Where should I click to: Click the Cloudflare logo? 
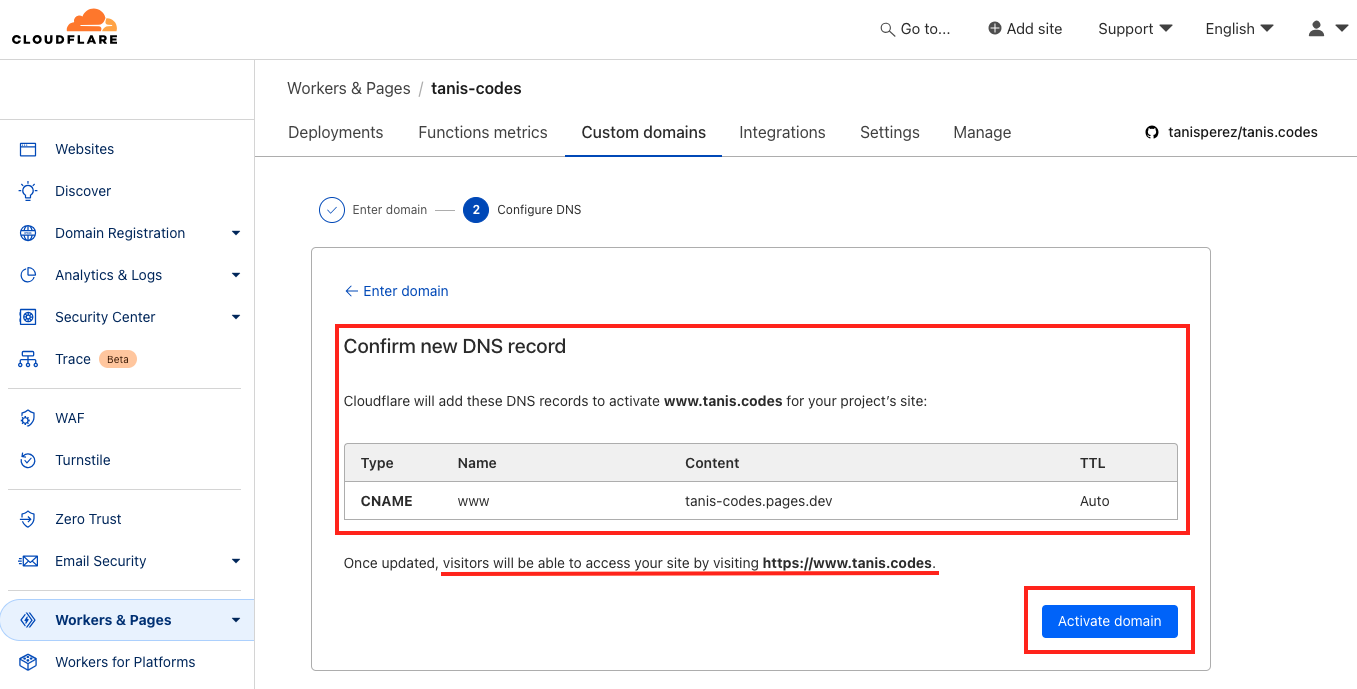tap(64, 27)
